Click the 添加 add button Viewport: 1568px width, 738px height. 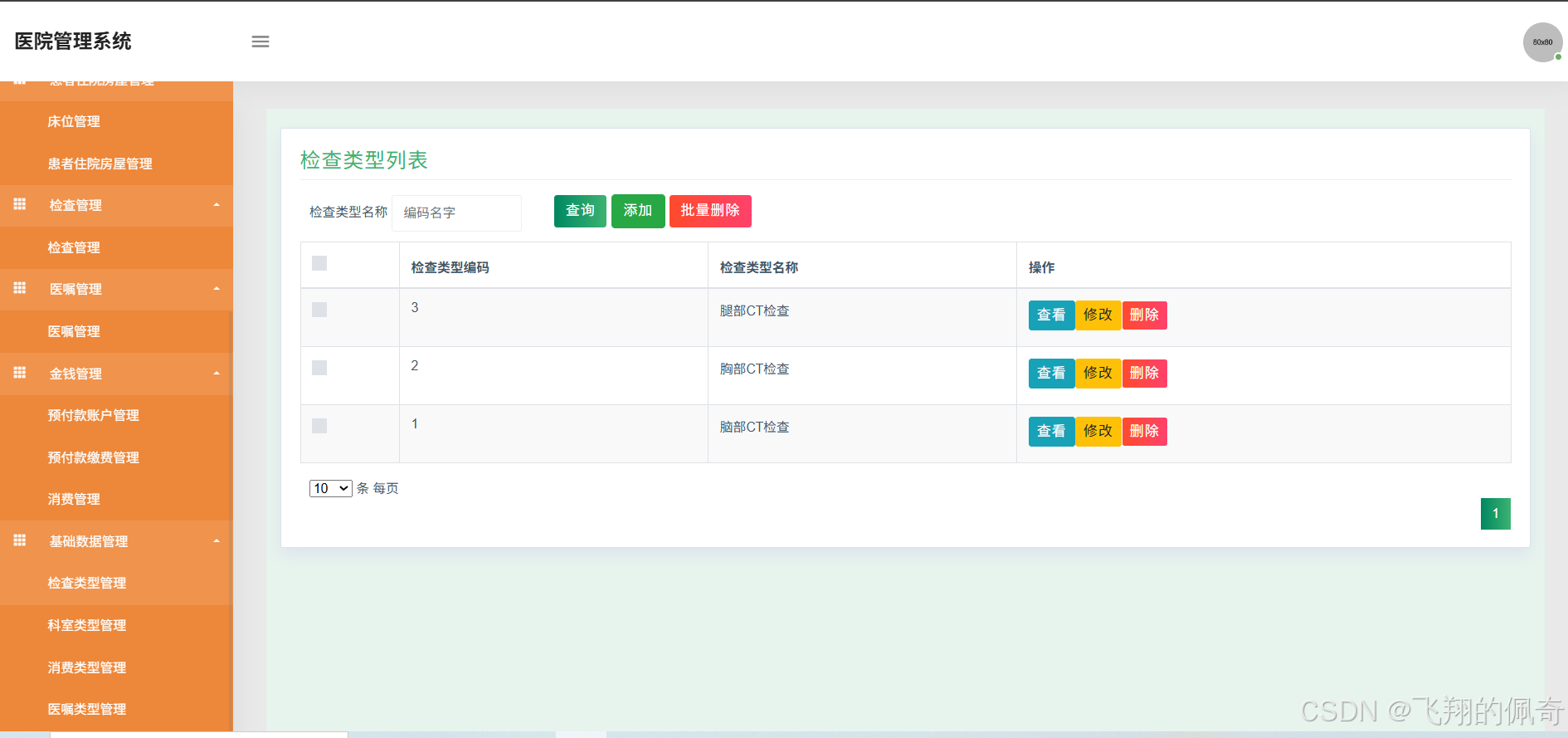[x=638, y=211]
